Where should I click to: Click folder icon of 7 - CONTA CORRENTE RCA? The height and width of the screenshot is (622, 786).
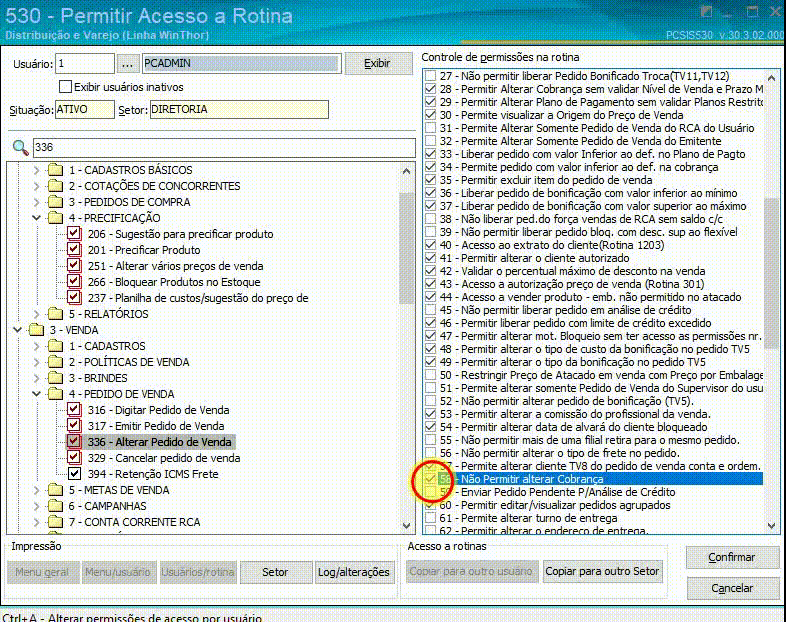[56, 522]
